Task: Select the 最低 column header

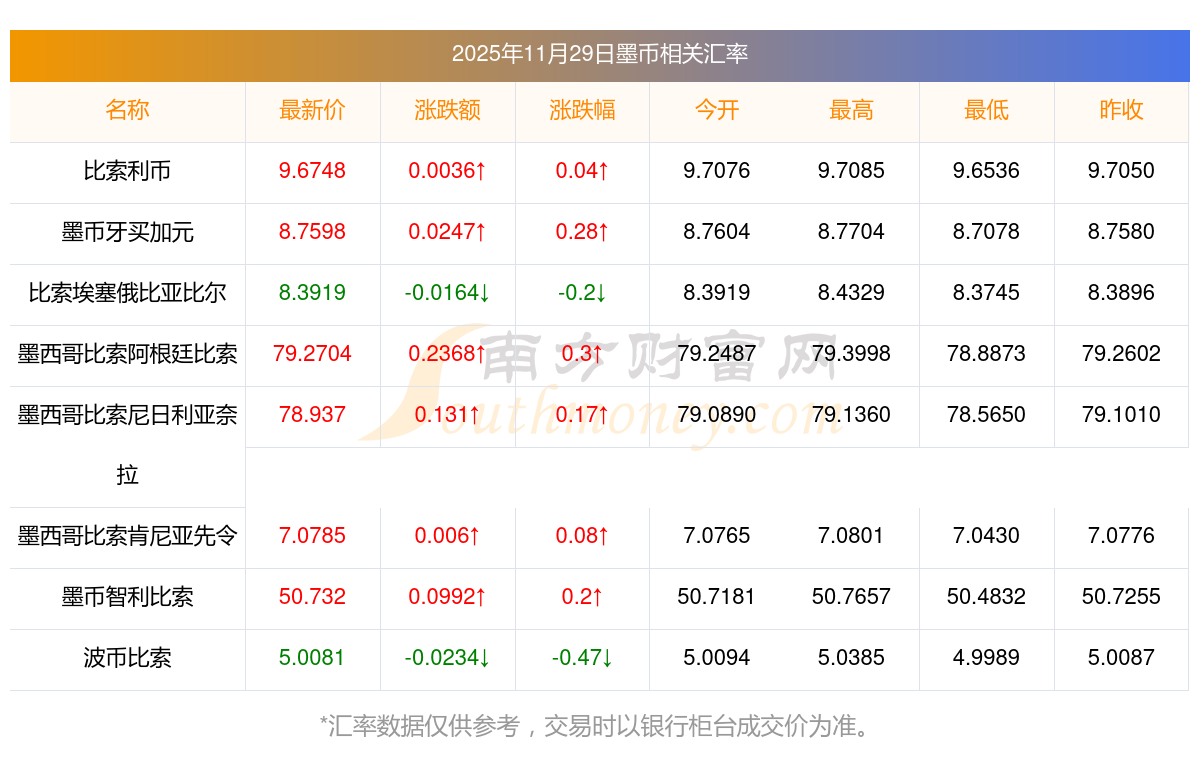Action: 986,111
